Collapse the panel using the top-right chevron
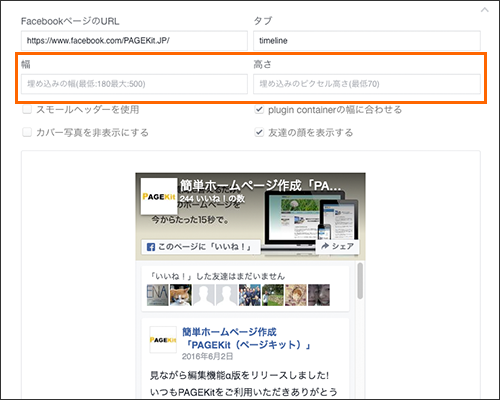This screenshot has height=400, width=500. point(485,10)
